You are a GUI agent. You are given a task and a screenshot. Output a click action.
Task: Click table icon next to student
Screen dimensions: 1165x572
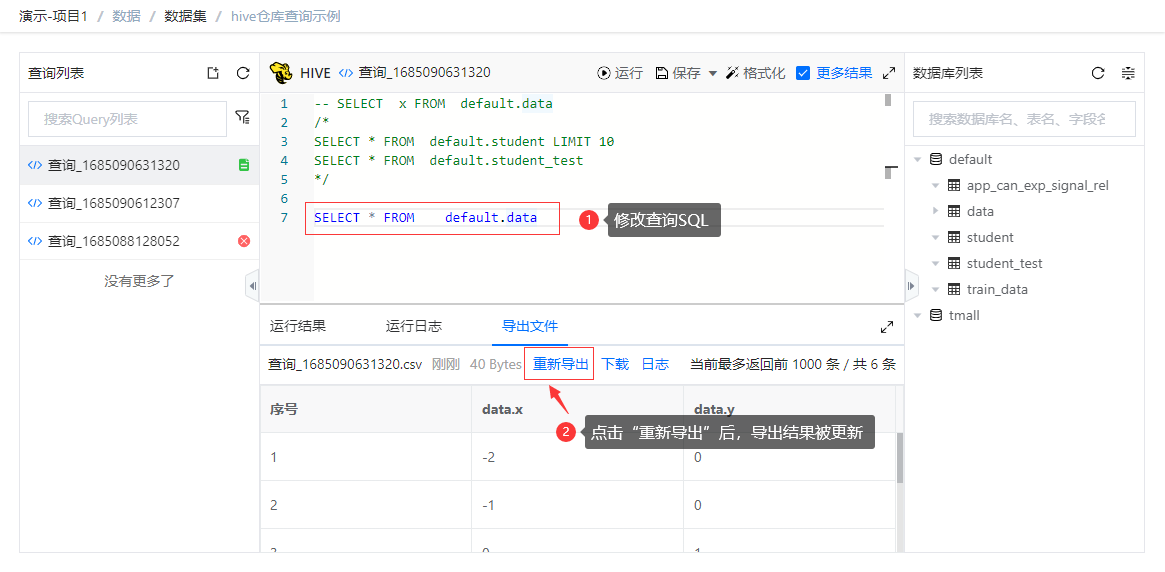click(954, 237)
